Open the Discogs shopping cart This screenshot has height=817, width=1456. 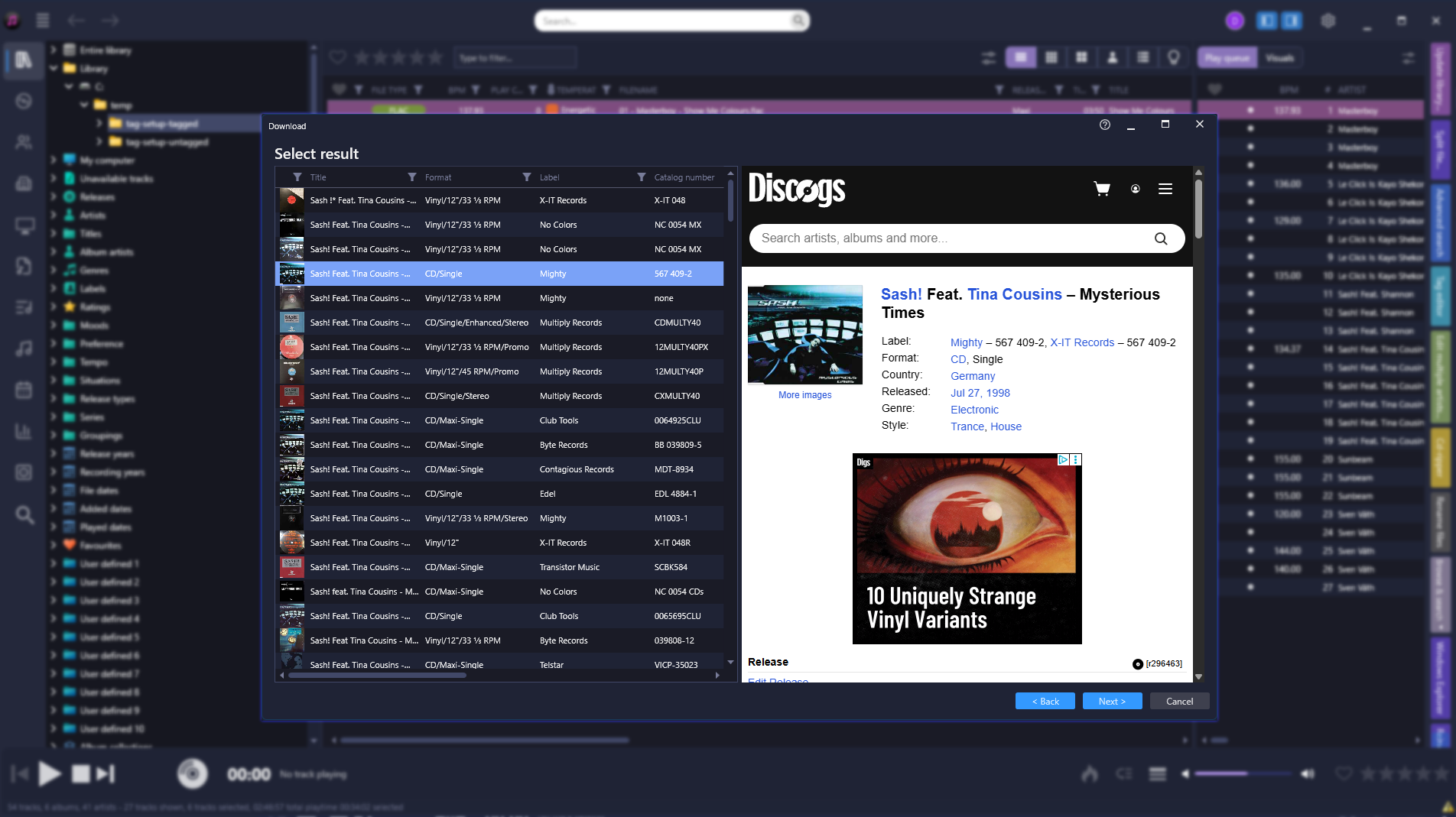tap(1102, 189)
